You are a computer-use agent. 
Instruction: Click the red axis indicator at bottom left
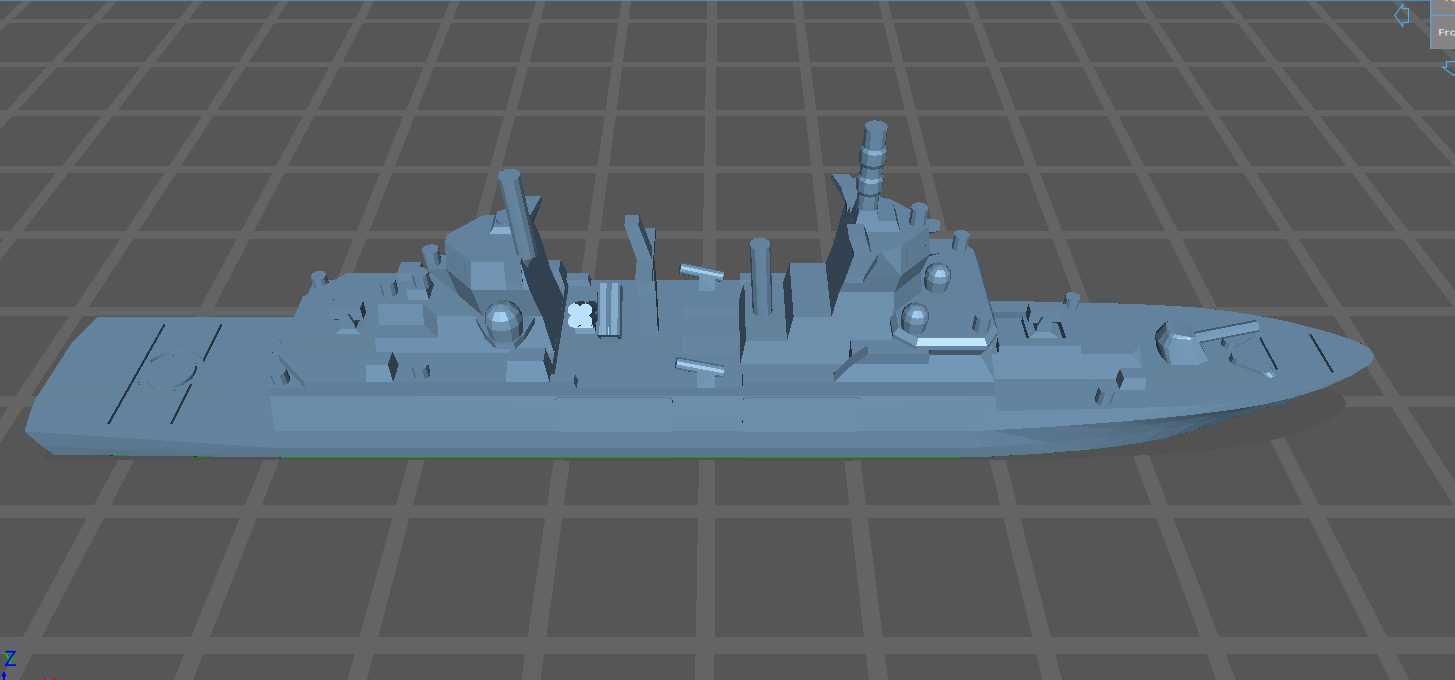click(x=50, y=678)
